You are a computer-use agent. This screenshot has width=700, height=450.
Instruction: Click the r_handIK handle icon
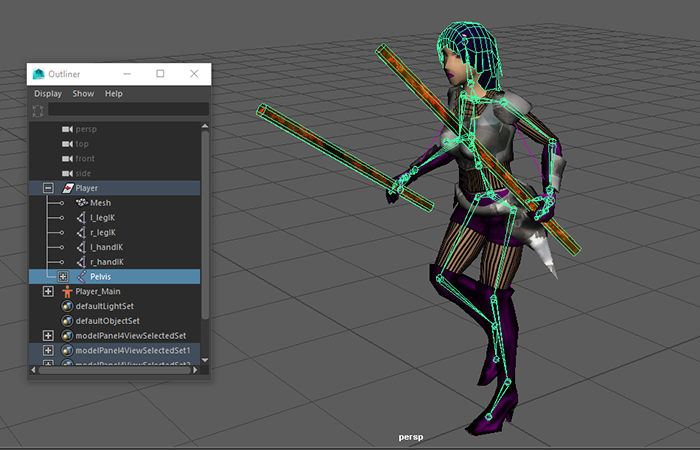tap(81, 262)
